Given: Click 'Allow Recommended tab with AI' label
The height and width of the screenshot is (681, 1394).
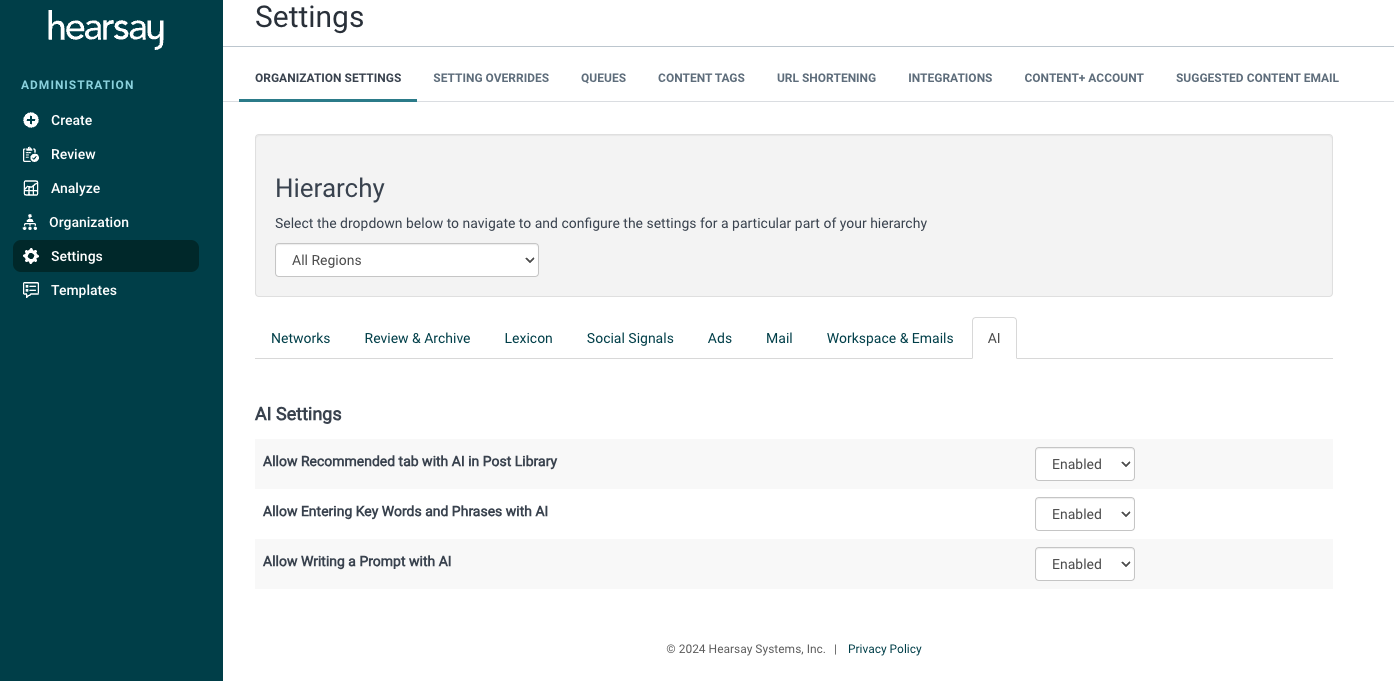Looking at the screenshot, I should tap(410, 461).
